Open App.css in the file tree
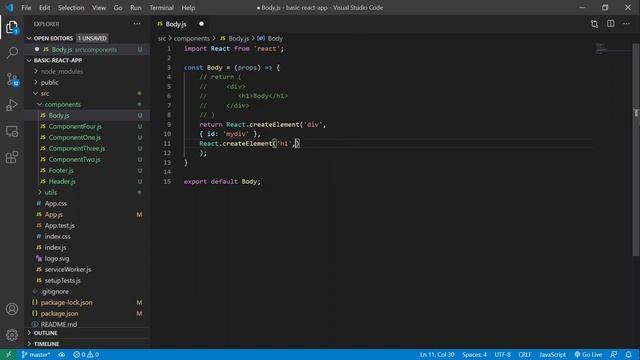Screen dimensions: 640x360 (56, 203)
